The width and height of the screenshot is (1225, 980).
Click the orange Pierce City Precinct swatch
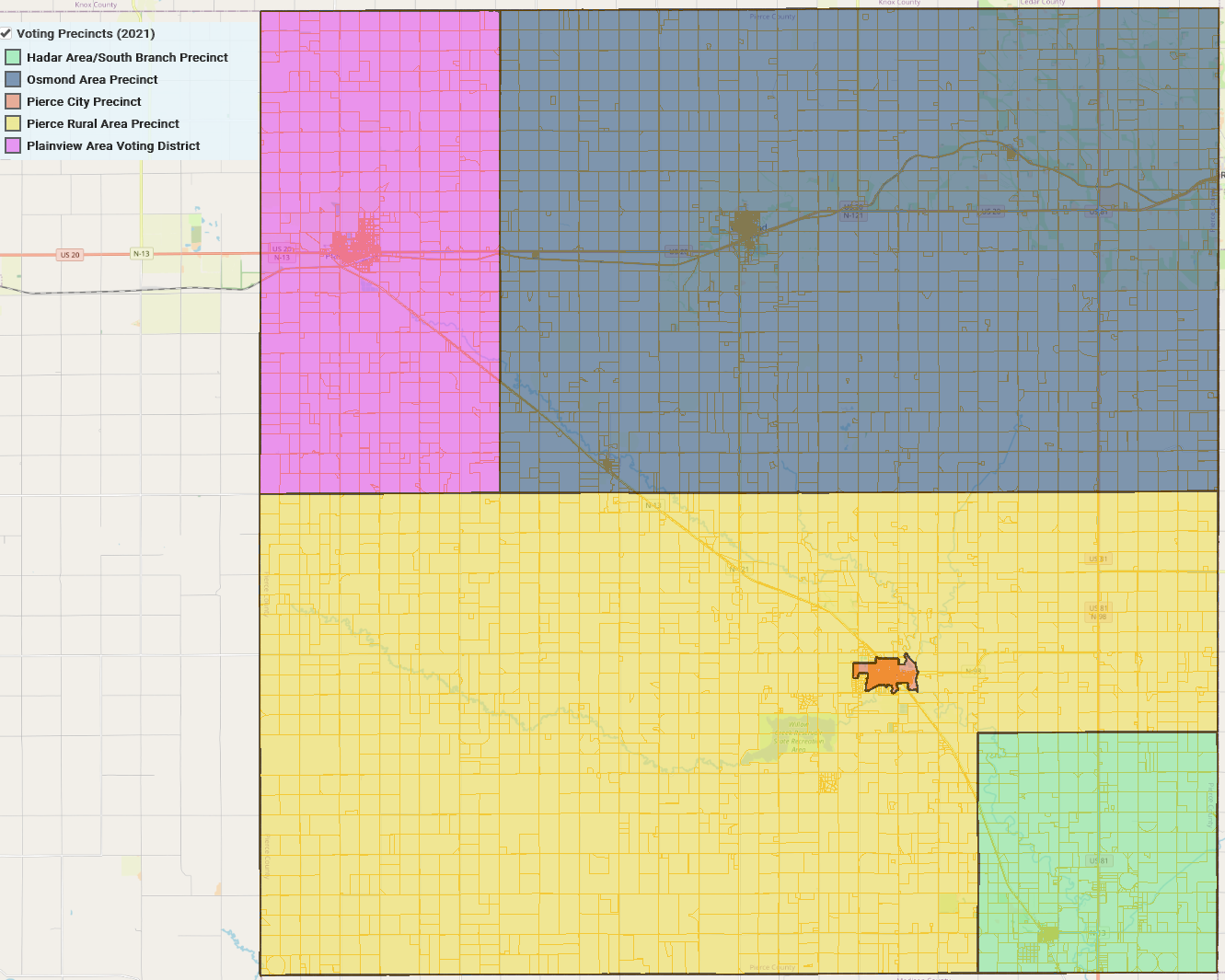tap(13, 101)
